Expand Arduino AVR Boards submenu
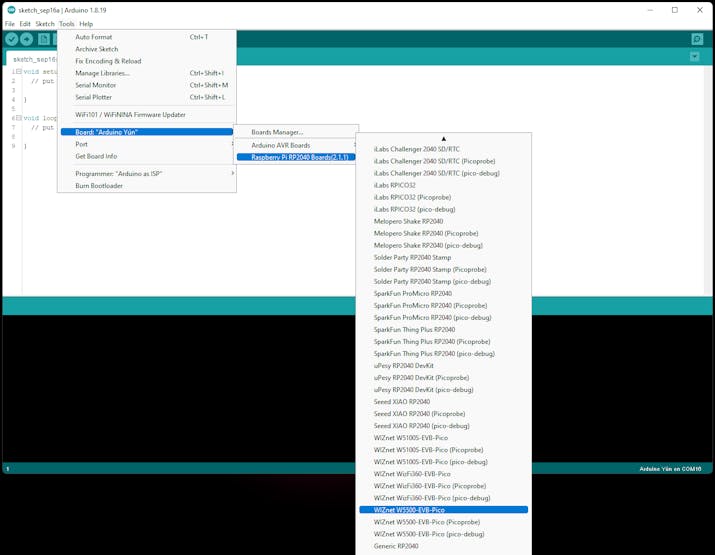The image size is (715, 555). pyautogui.click(x=295, y=145)
